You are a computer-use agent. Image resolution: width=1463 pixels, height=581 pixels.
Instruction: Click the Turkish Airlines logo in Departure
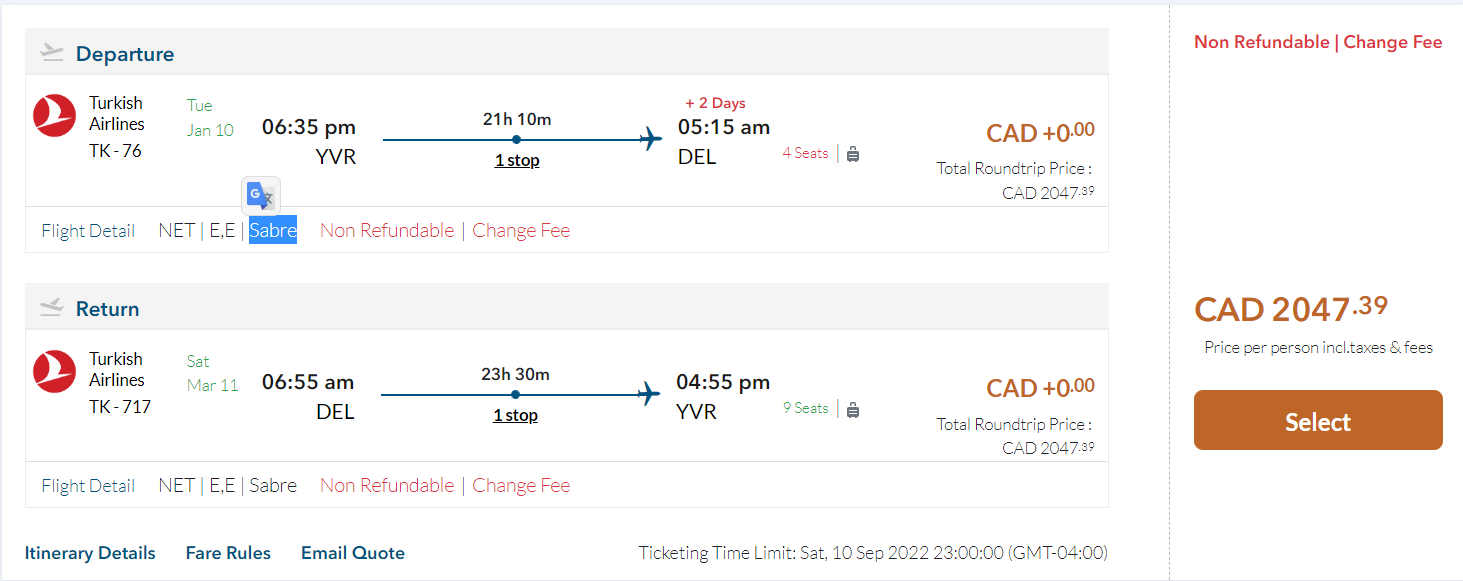coord(54,115)
